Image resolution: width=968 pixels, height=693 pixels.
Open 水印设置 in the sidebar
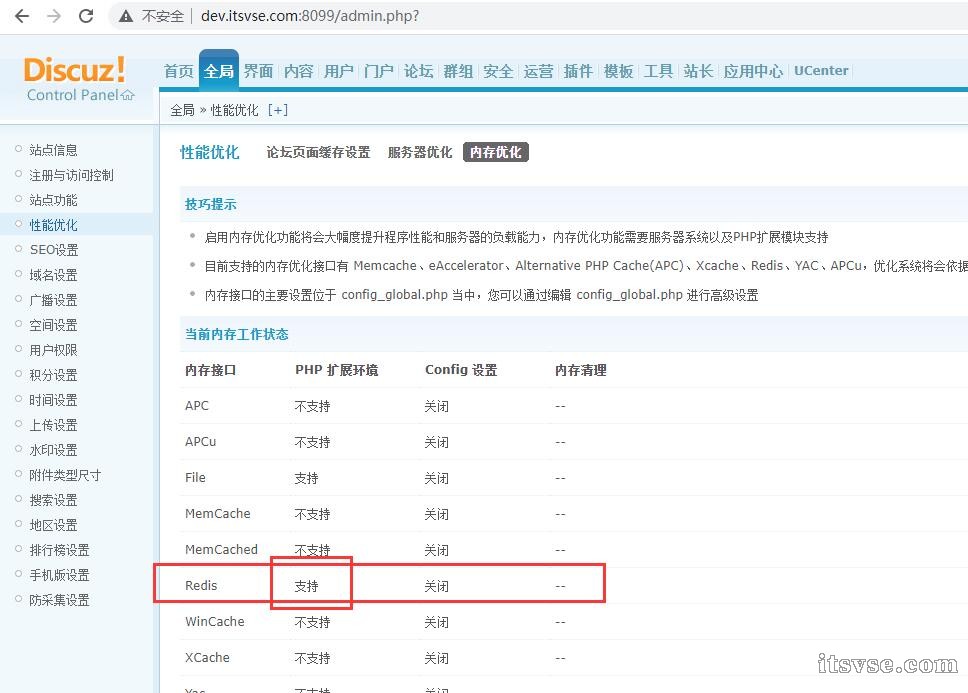[53, 450]
